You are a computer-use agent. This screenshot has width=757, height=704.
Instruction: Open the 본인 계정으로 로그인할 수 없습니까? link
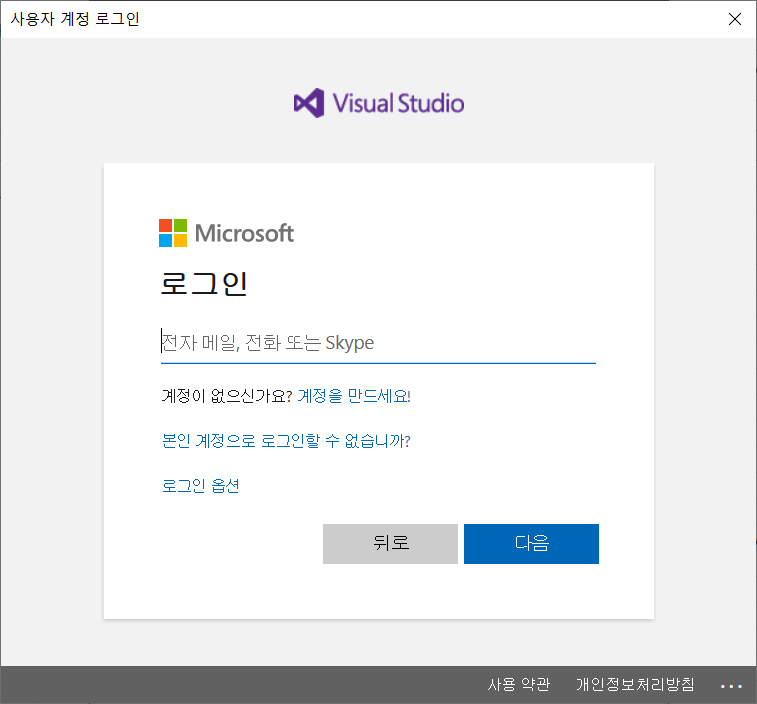pyautogui.click(x=286, y=441)
